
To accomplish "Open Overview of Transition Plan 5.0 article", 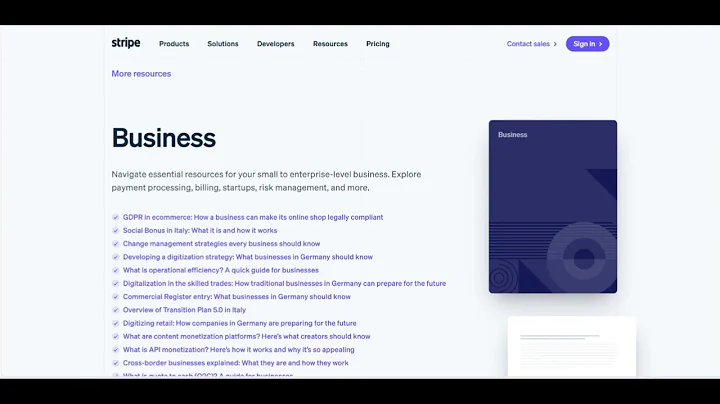I will [184, 310].
